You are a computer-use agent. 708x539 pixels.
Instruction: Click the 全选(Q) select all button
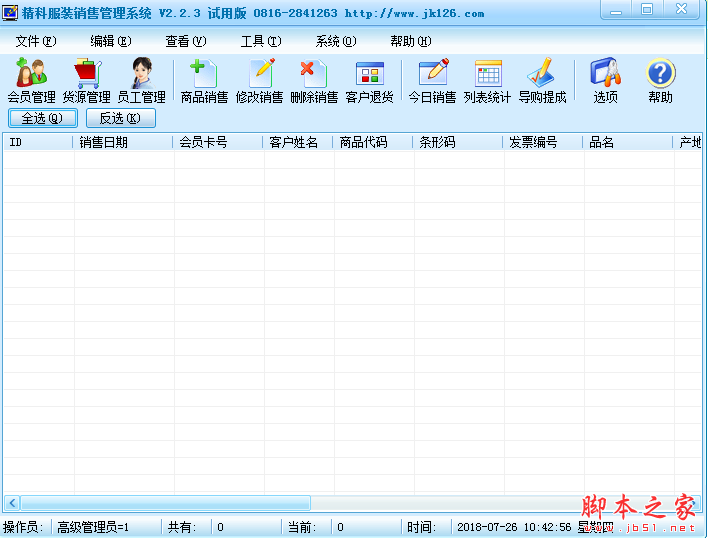43,118
